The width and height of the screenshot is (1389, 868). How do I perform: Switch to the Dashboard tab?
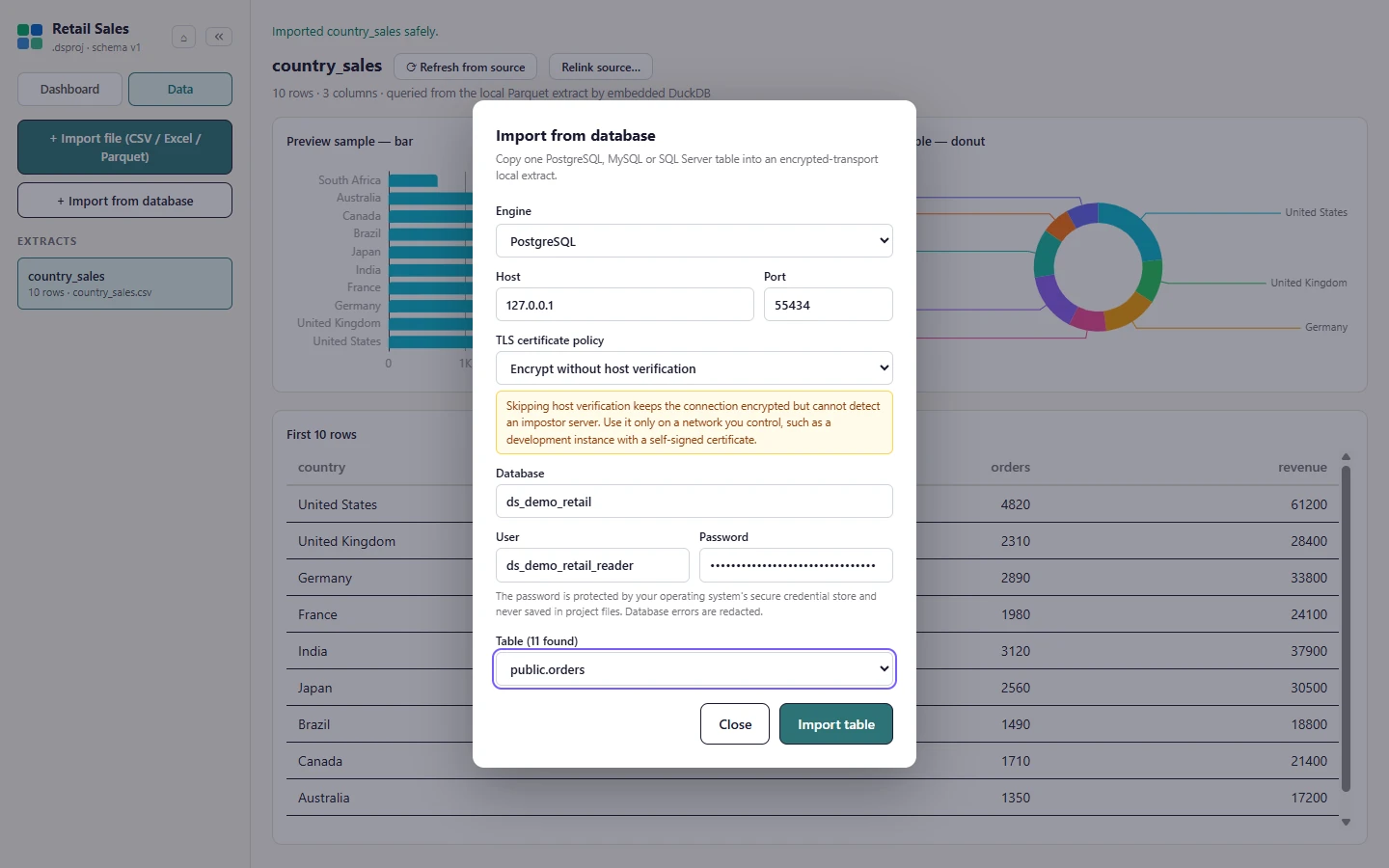69,89
